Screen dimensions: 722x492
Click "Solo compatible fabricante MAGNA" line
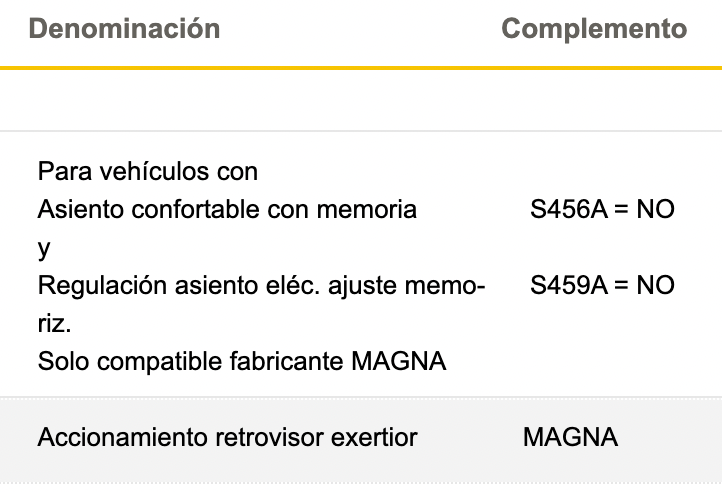[x=242, y=361]
